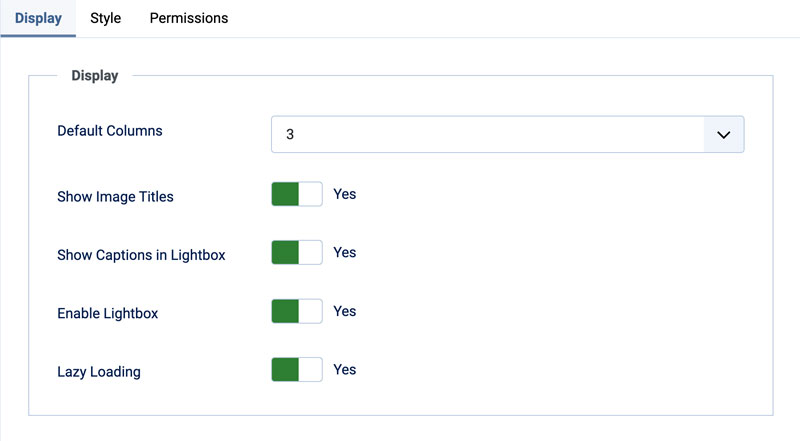Click the Yes text beside Enable Lightbox
This screenshot has width=800, height=441.
pos(345,312)
